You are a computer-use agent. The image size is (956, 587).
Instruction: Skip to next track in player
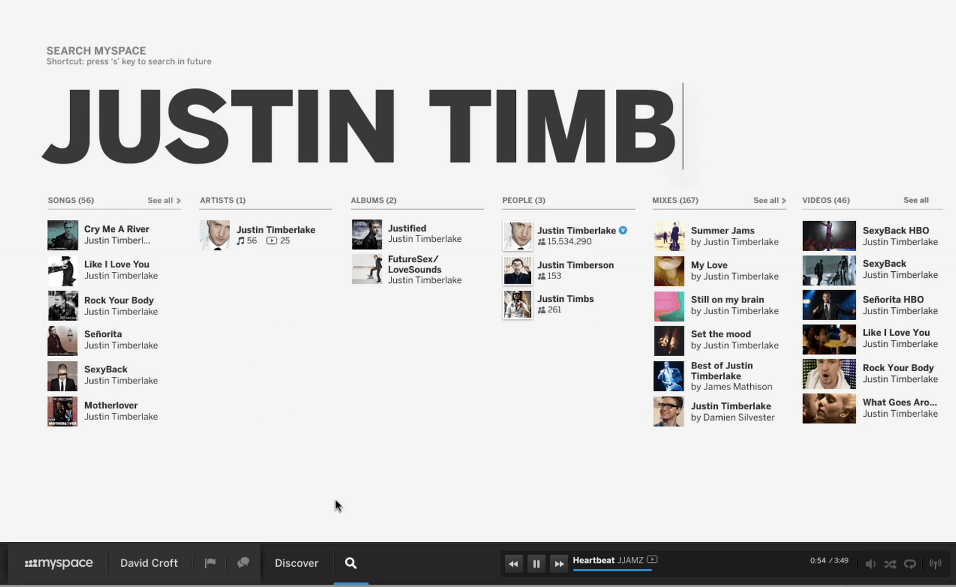point(558,564)
